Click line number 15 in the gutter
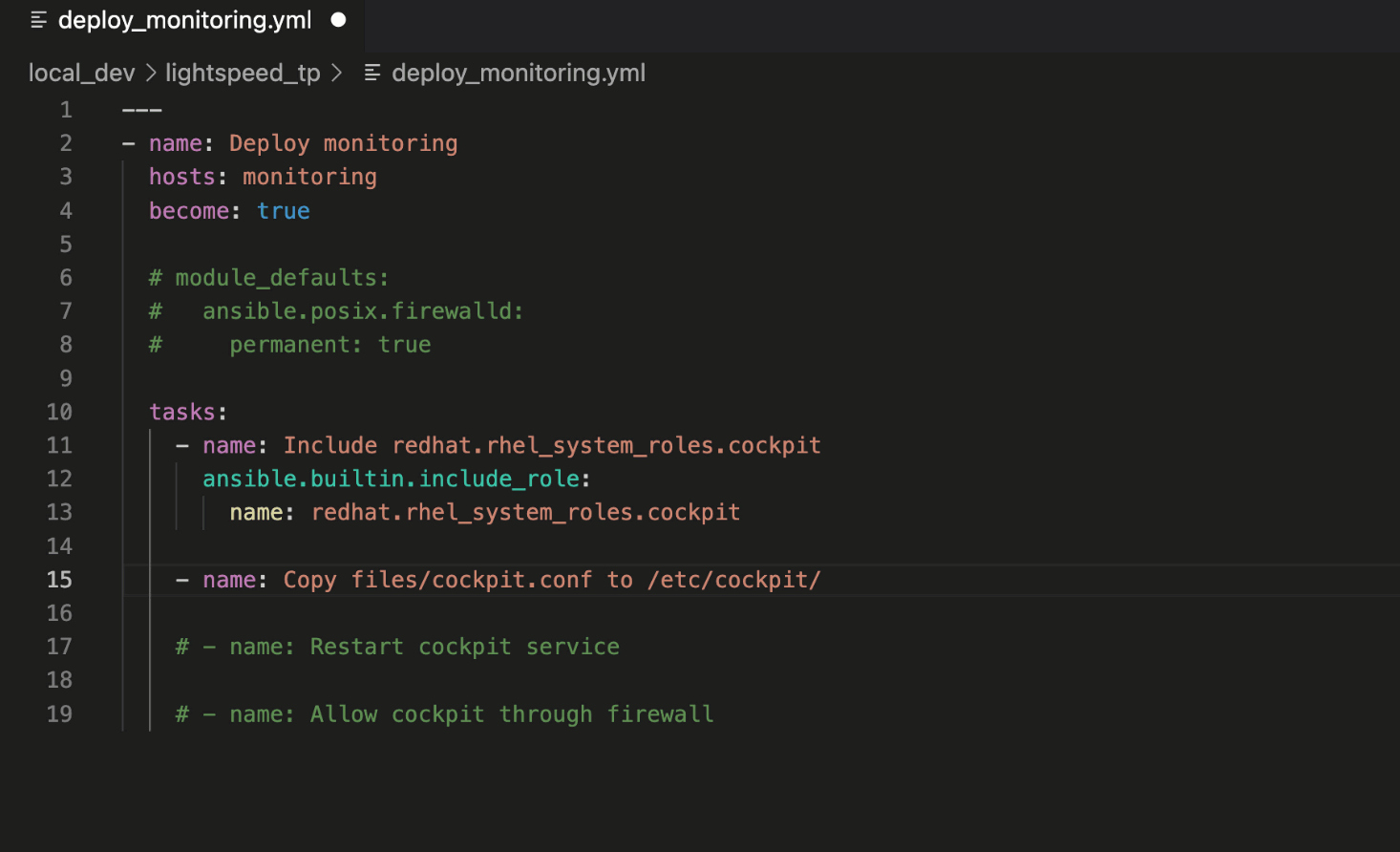The image size is (1400, 852). click(x=59, y=580)
